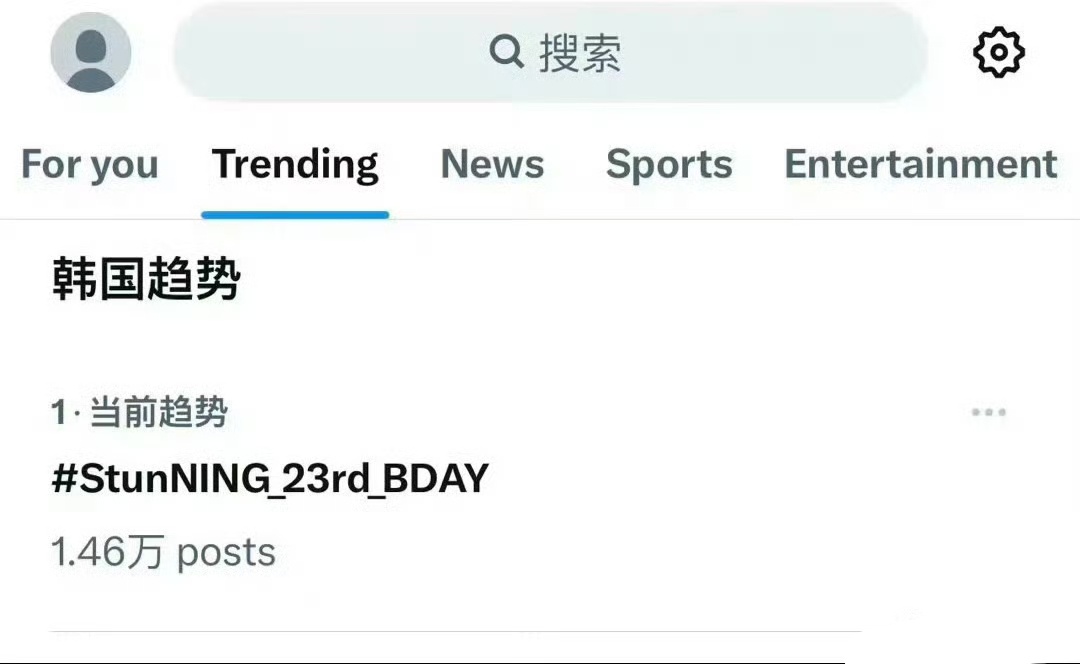The width and height of the screenshot is (1080, 664).
Task: Open hashtag #StunNING_23rd_BDAY
Action: pos(270,478)
